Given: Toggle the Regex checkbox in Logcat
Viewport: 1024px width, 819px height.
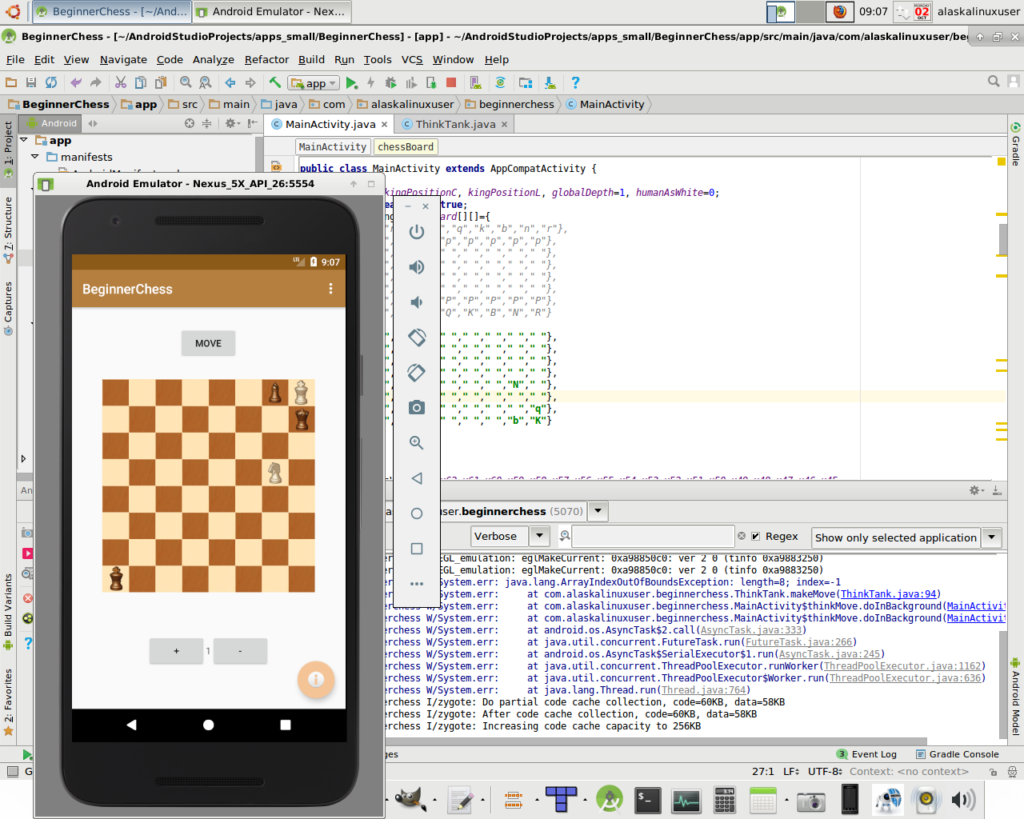Looking at the screenshot, I should (756, 537).
